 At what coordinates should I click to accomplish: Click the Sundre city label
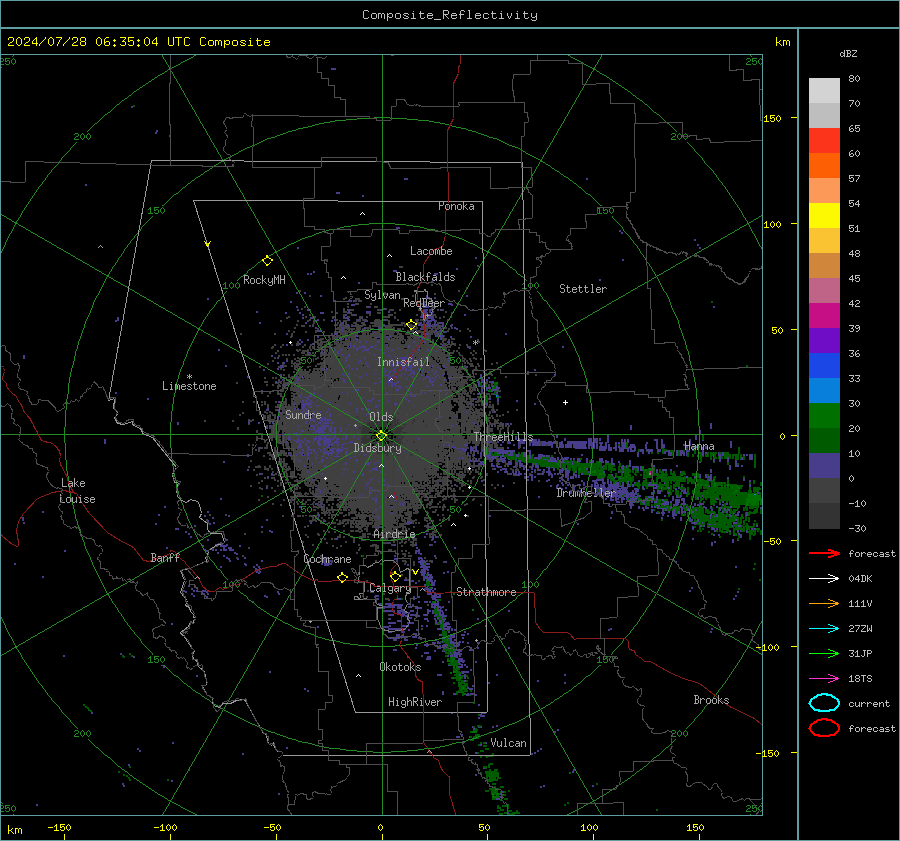pyautogui.click(x=303, y=414)
